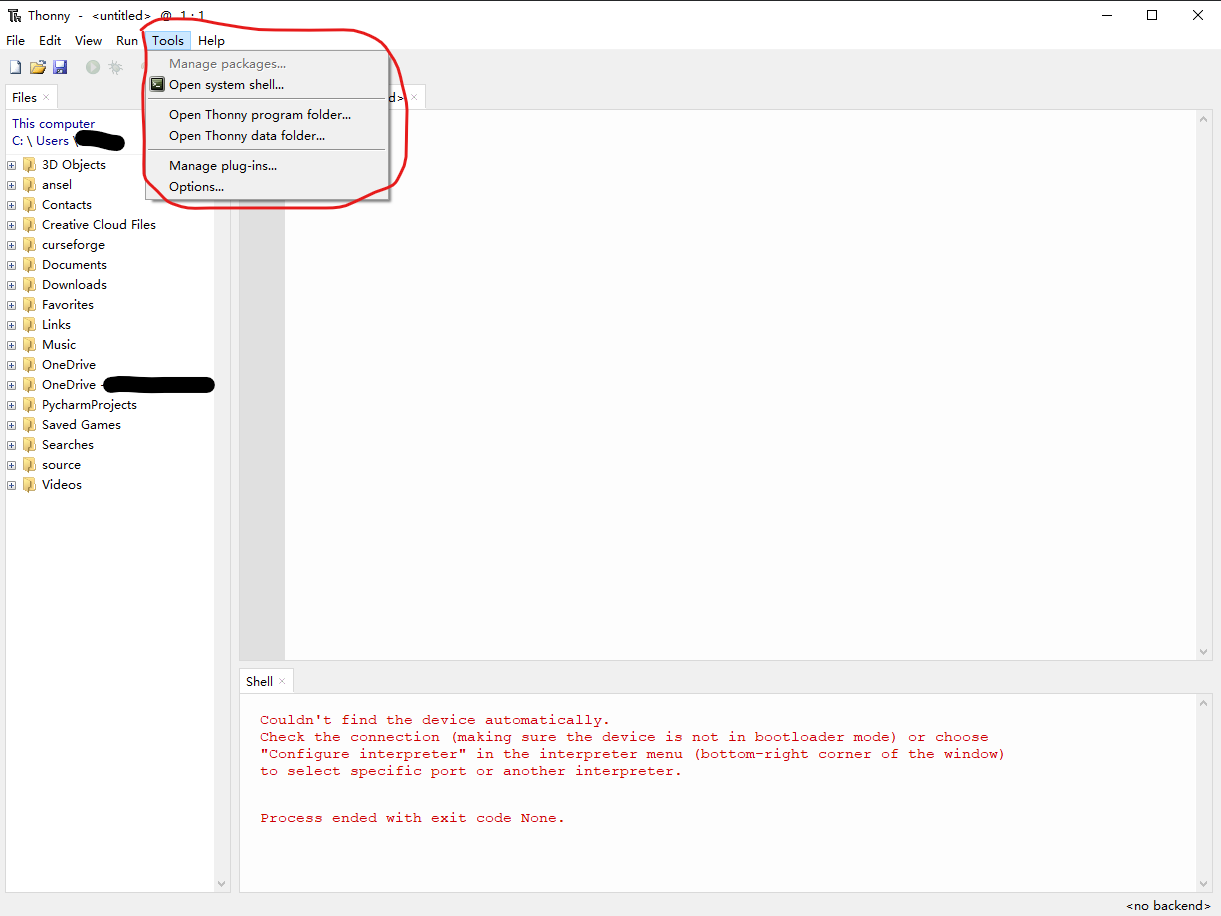Image resolution: width=1221 pixels, height=916 pixels.
Task: Click the green Run script icon
Action: pyautogui.click(x=92, y=66)
